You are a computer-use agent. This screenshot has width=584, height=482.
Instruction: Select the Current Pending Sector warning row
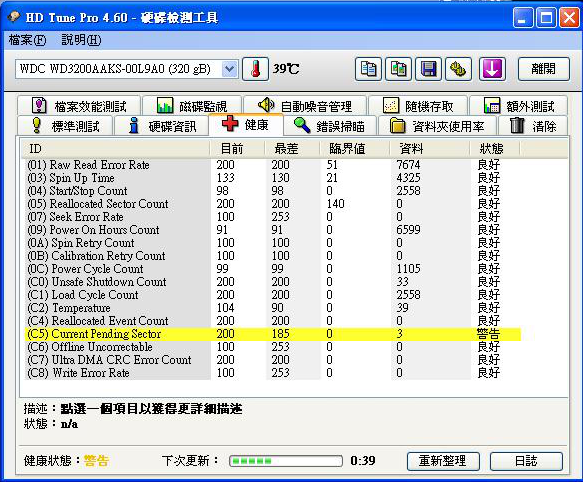point(273,334)
